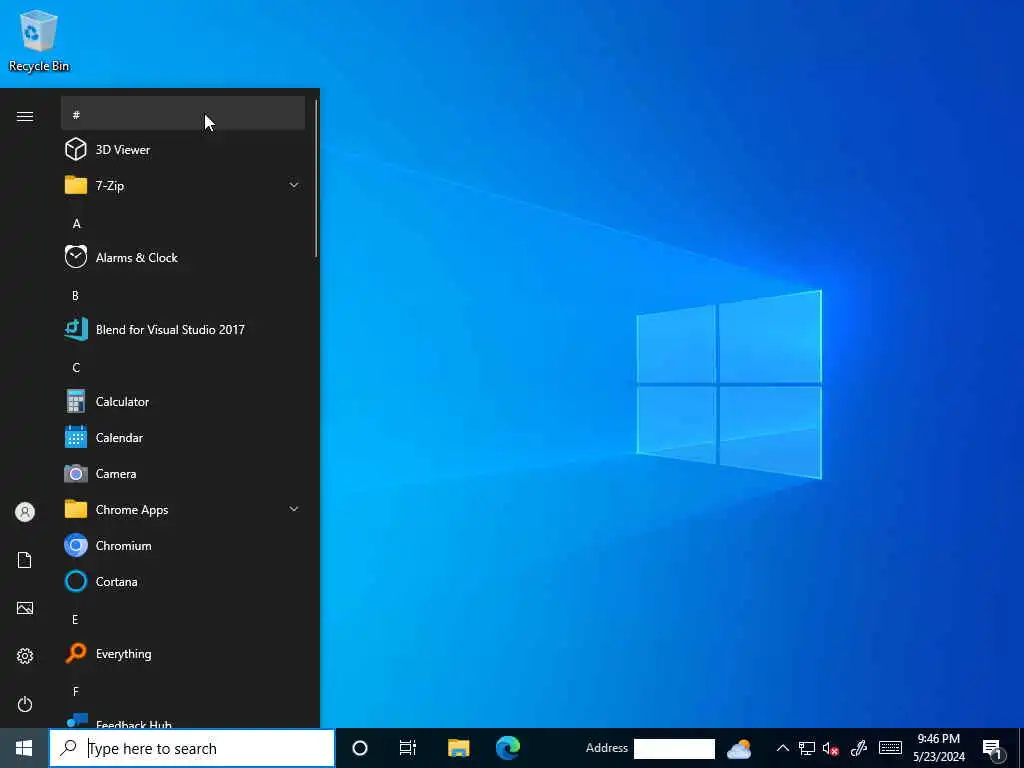The height and width of the screenshot is (768, 1024).
Task: Open the touch keyboard tray icon
Action: (890, 748)
